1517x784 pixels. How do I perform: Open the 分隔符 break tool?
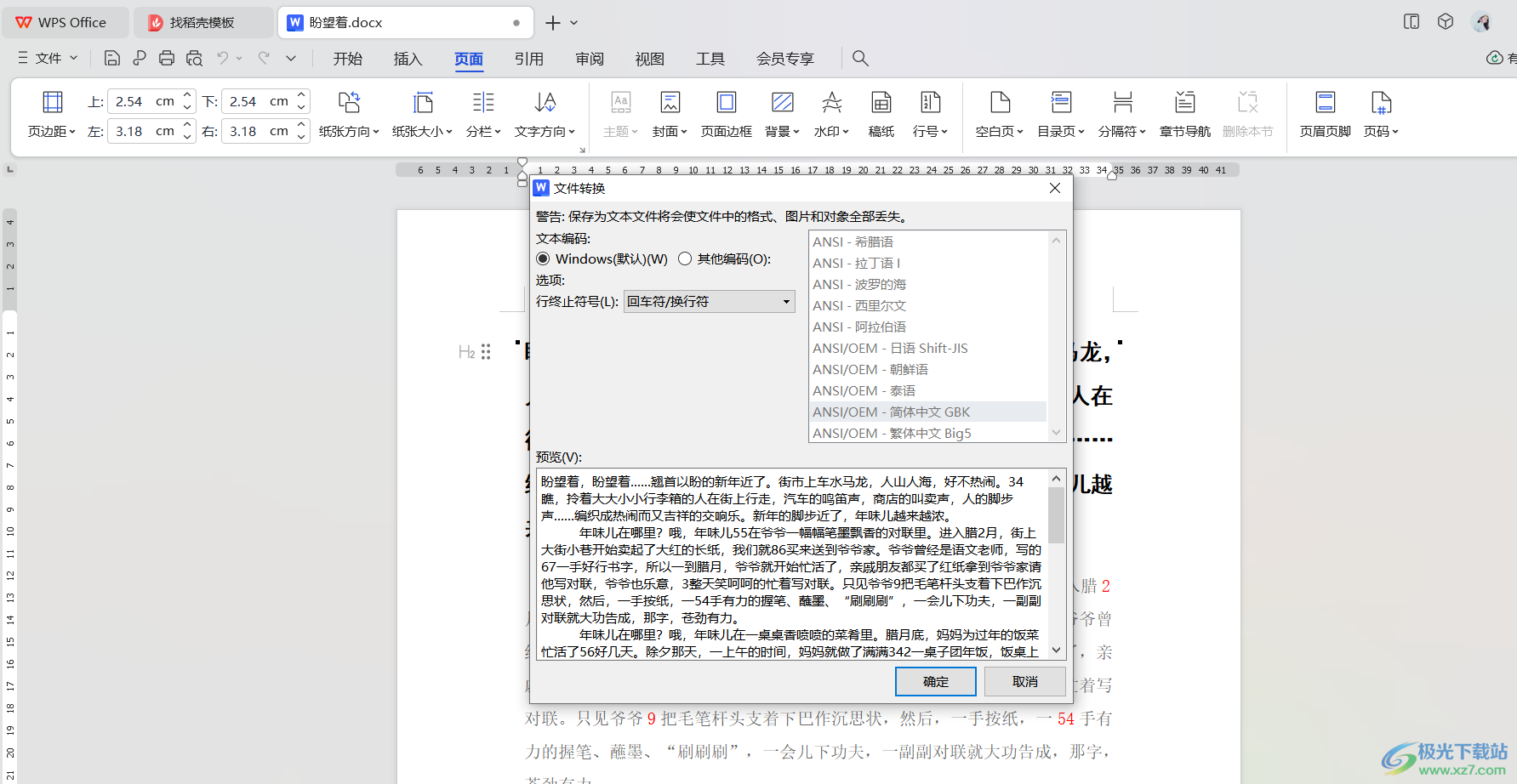(1122, 114)
